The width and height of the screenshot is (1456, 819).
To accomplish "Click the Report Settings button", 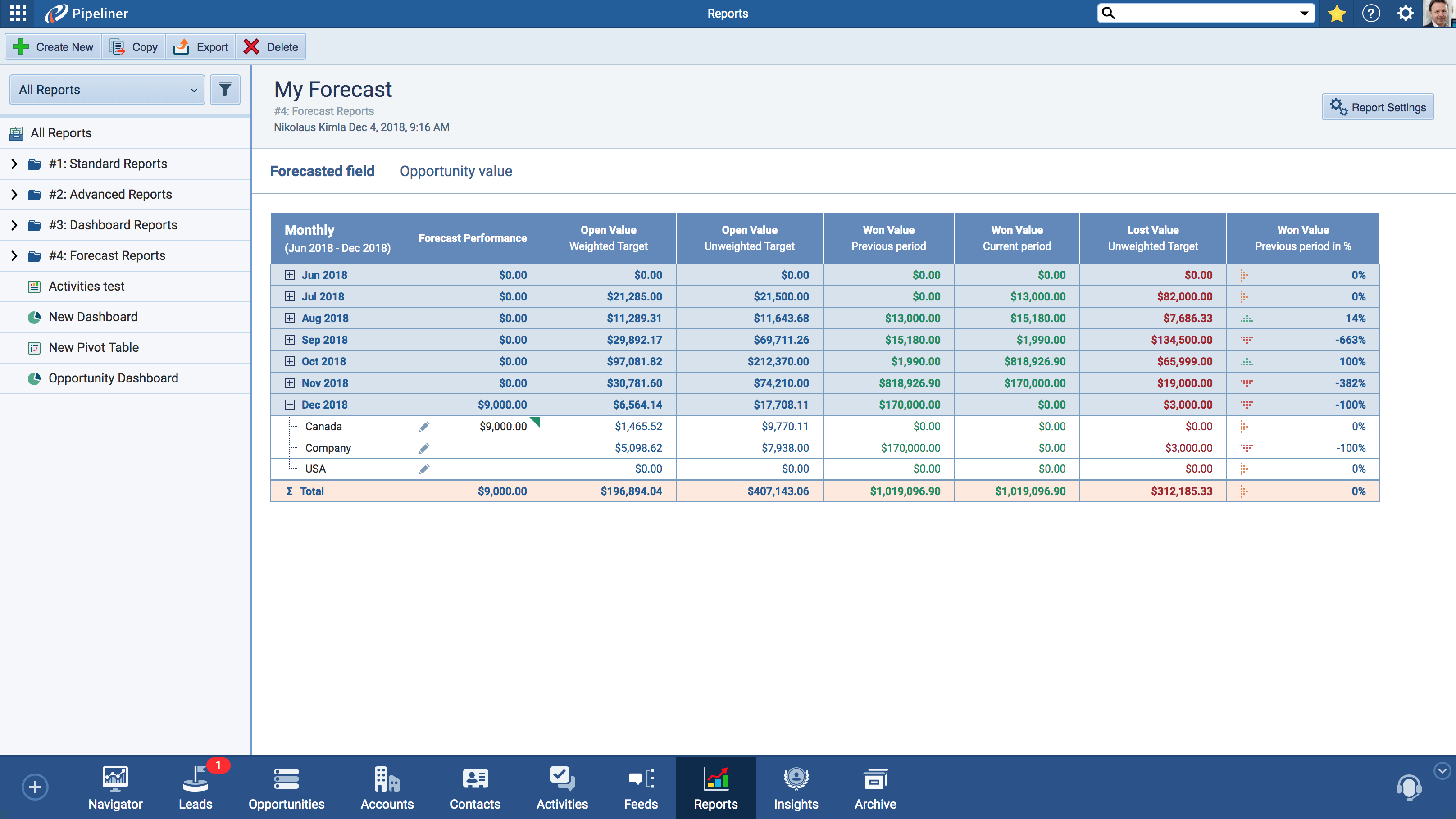I will tap(1378, 107).
